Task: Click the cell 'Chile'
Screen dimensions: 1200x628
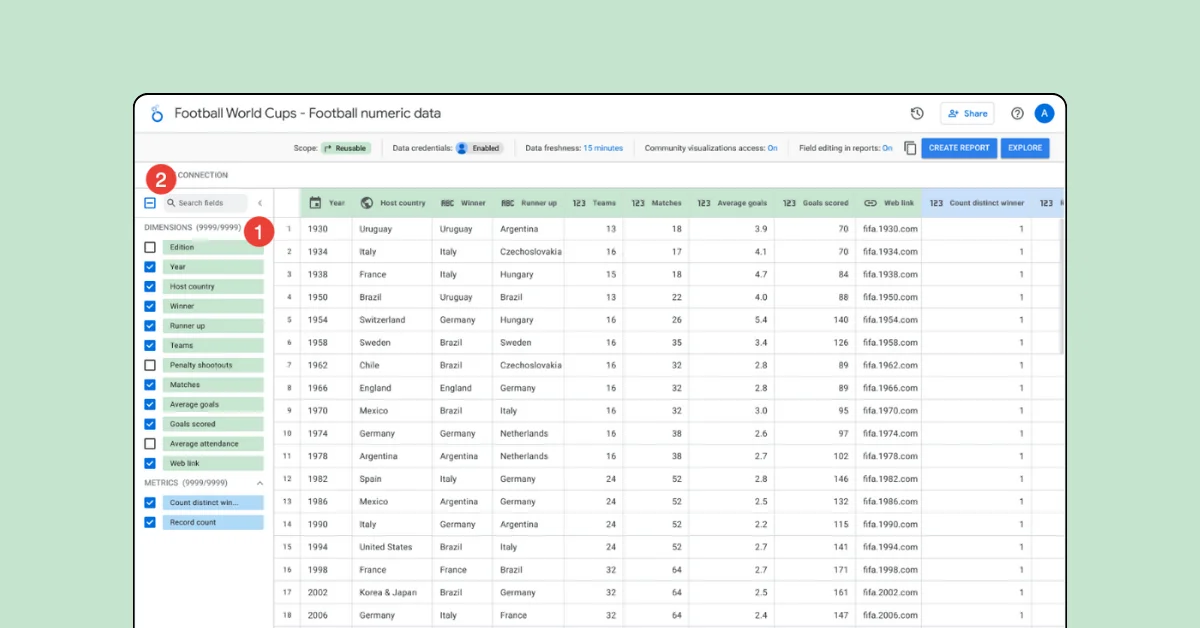Action: [369, 365]
